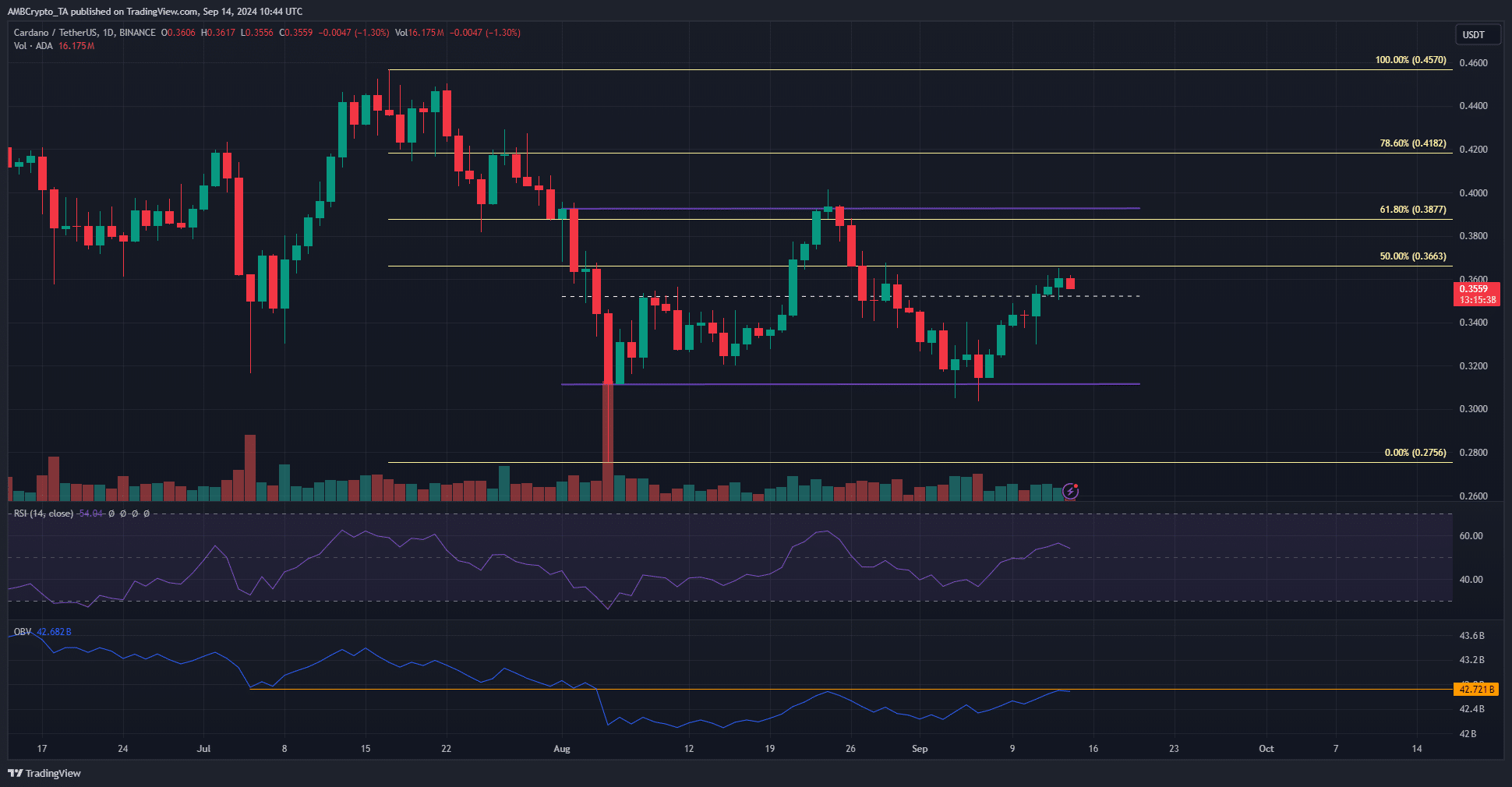The image size is (1512, 787).
Task: Select the 0.00% (0.2756) Fib label
Action: click(1415, 453)
